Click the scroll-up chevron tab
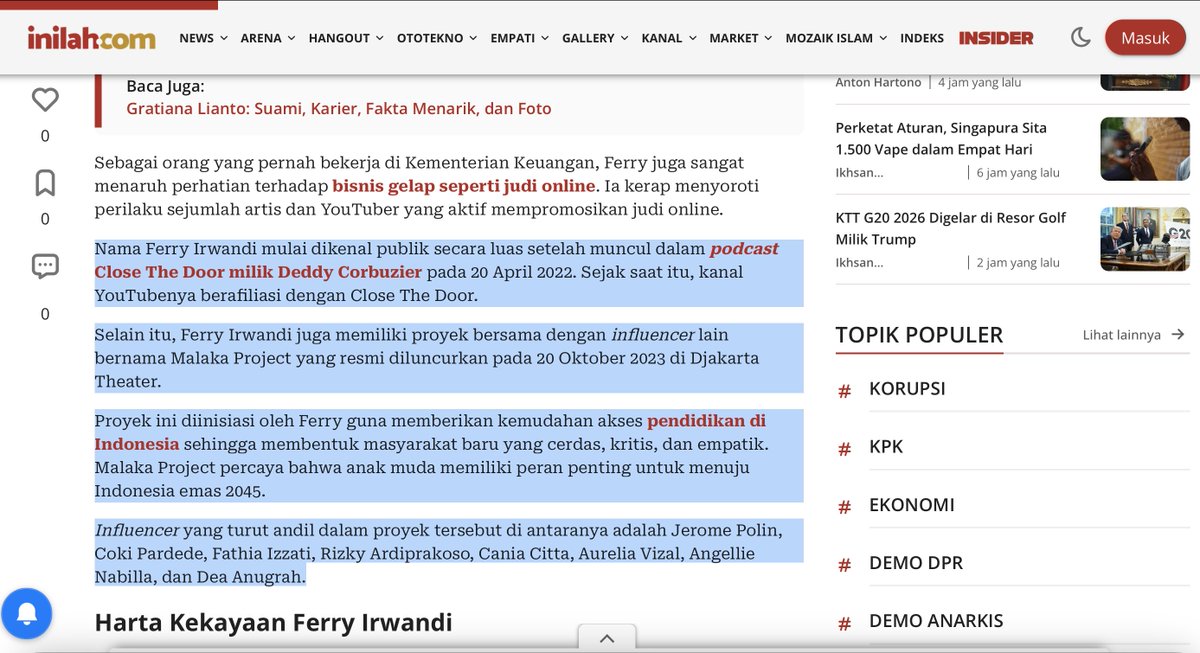The image size is (1200, 653). tap(607, 639)
